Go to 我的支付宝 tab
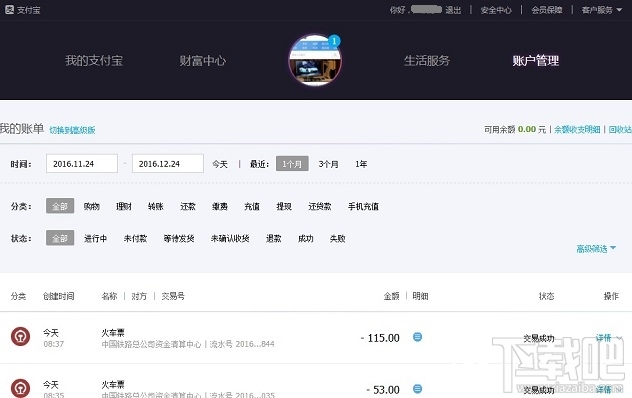632x398 pixels. pyautogui.click(x=94, y=60)
